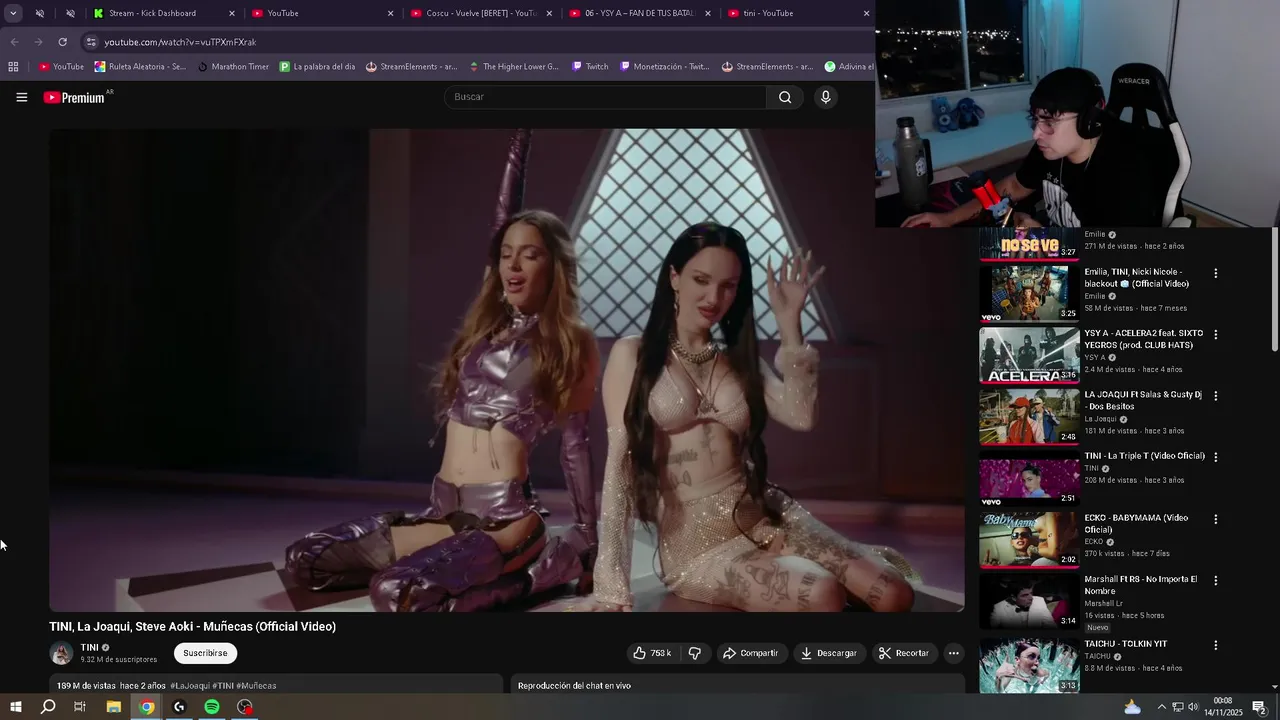This screenshot has height=720, width=1280.
Task: Show hidden system tray icons chevron
Action: [x=1161, y=707]
